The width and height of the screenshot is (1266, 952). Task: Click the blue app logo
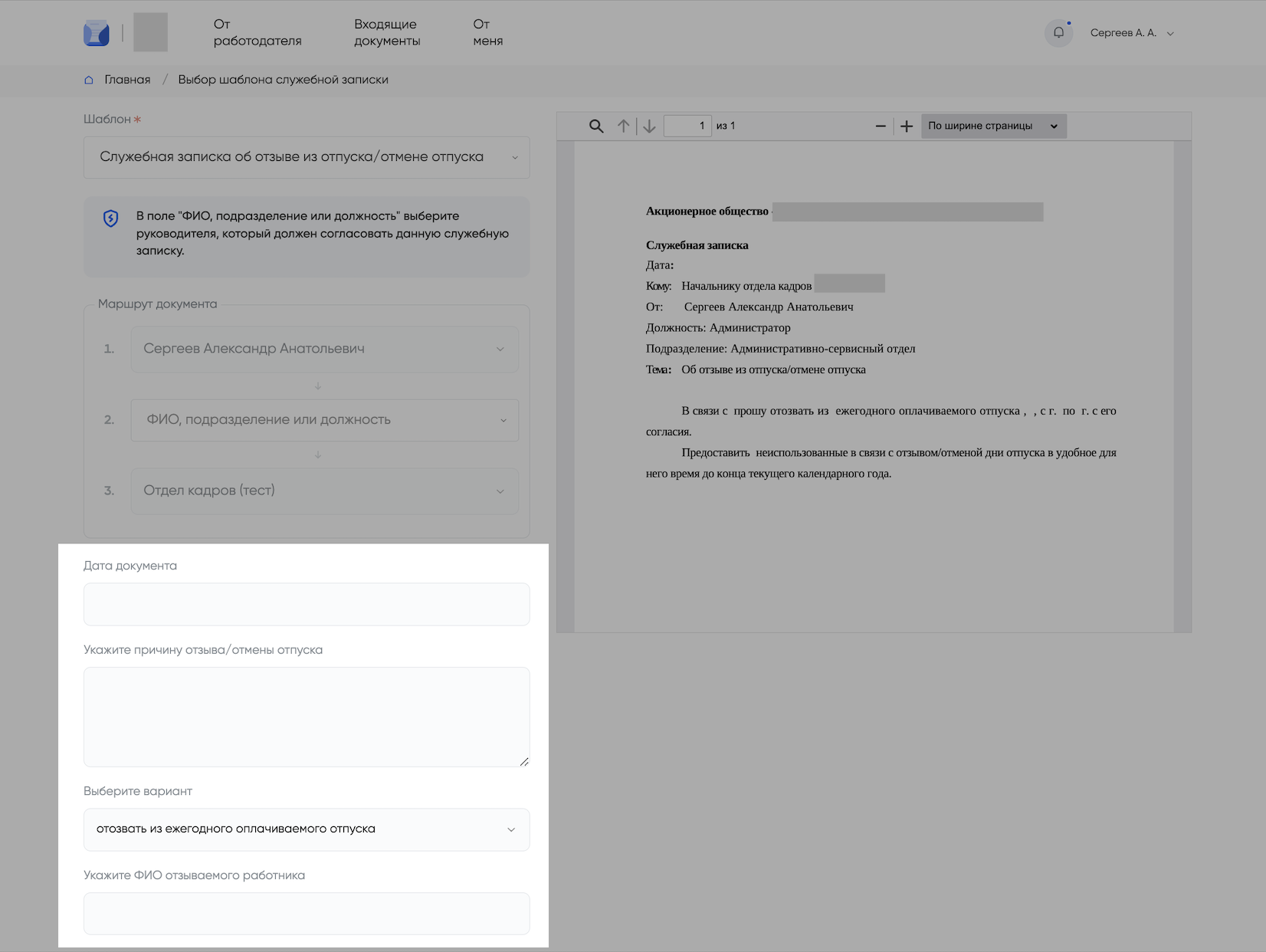pyautogui.click(x=97, y=33)
